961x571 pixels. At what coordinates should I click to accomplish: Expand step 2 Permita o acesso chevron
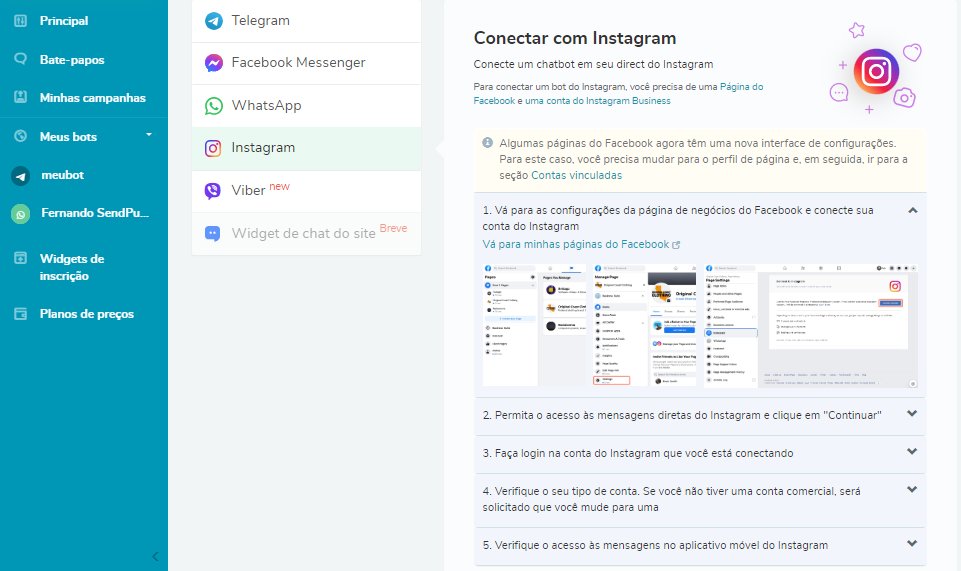[x=912, y=414]
